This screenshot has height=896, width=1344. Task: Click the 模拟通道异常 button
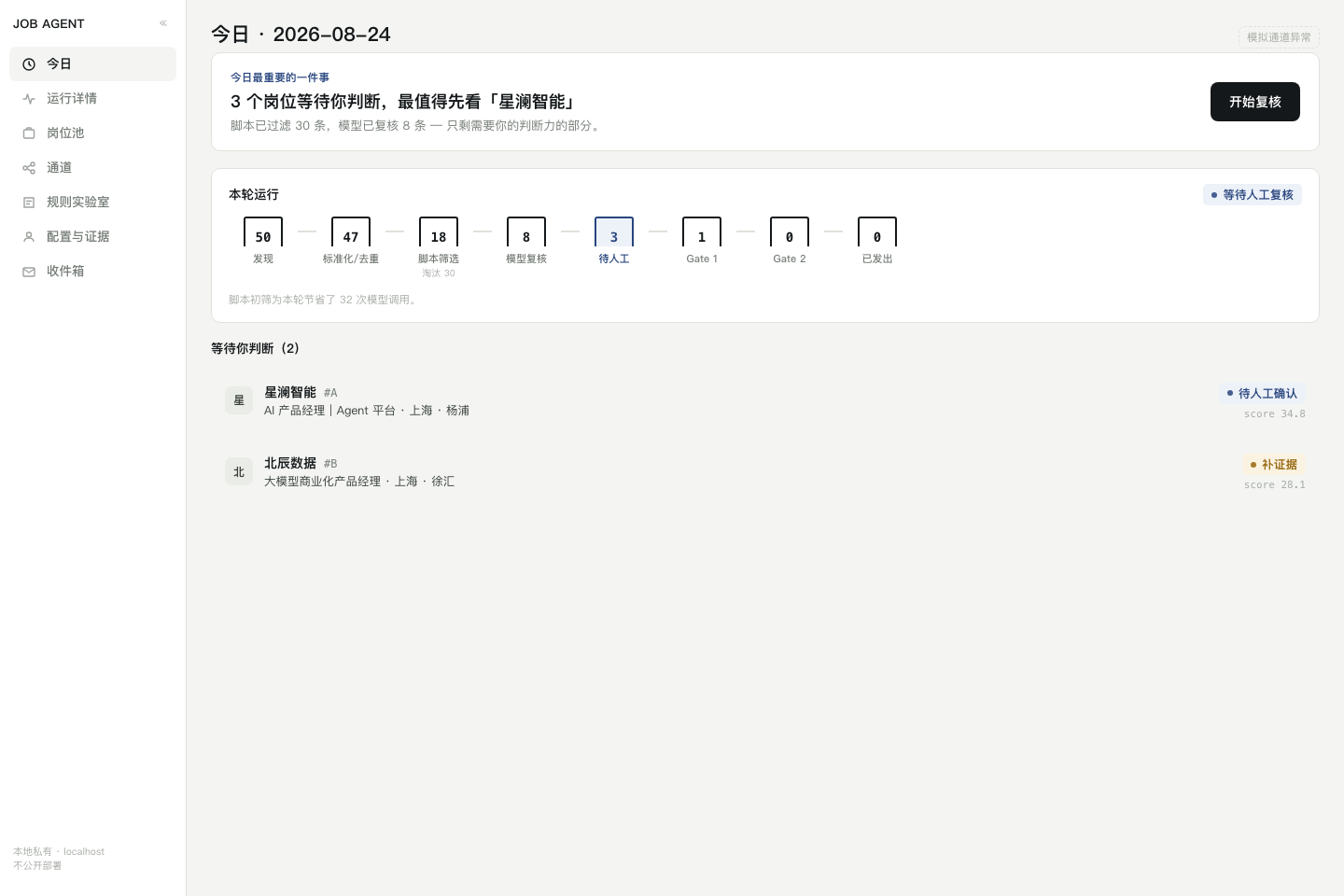click(1279, 37)
